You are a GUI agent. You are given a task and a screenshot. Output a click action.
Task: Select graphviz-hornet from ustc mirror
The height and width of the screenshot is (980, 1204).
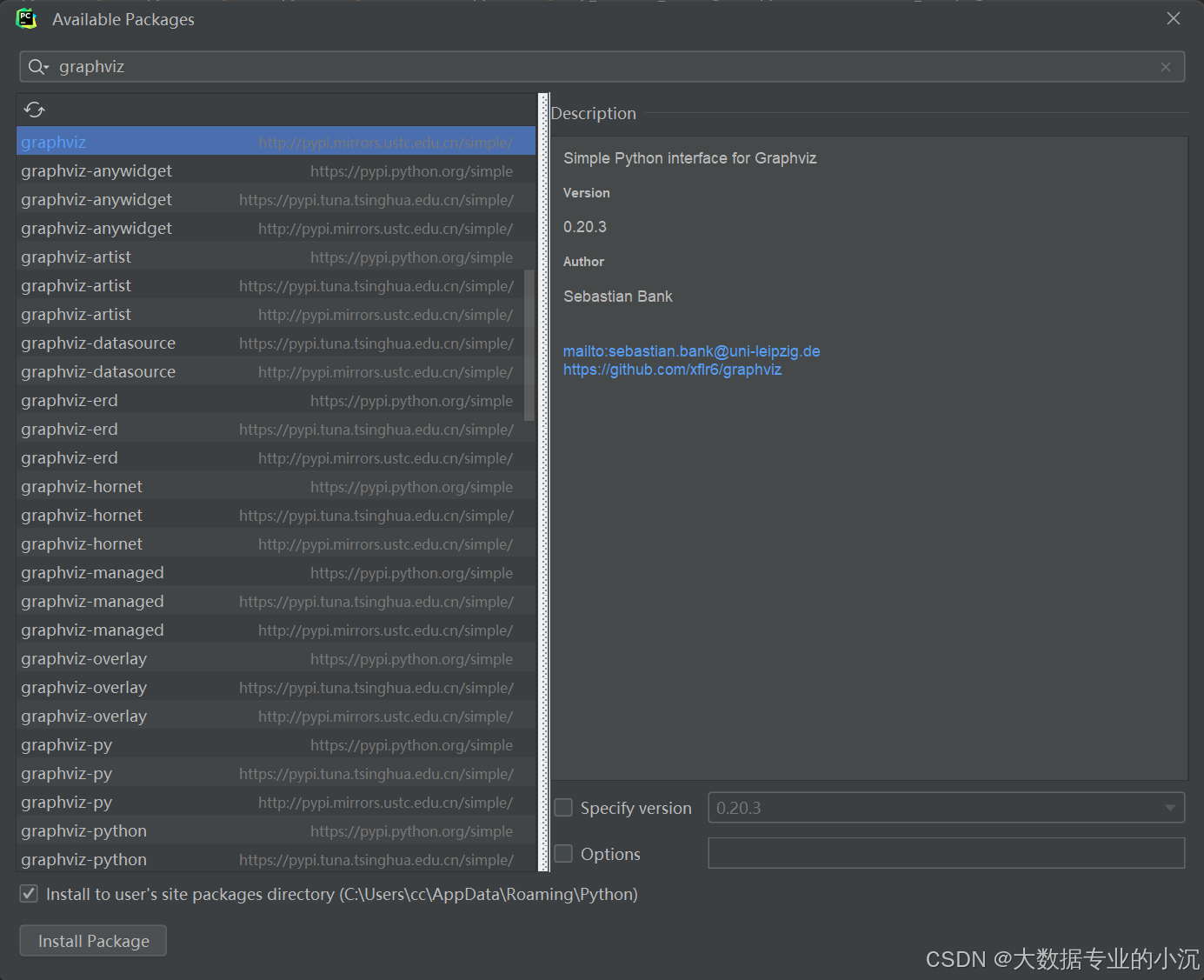click(x=276, y=543)
